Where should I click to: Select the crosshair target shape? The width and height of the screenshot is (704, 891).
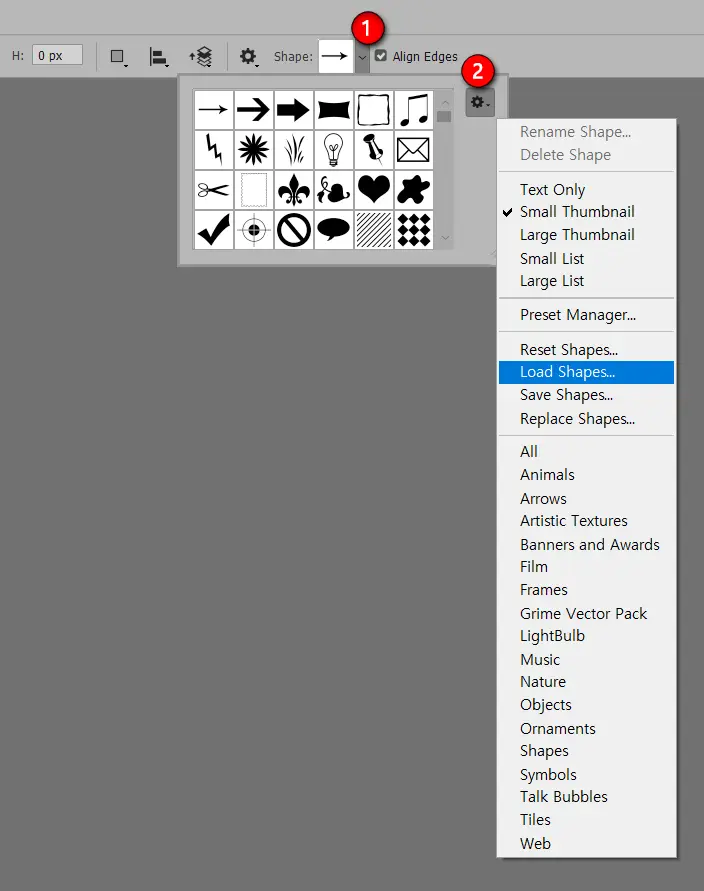pyautogui.click(x=253, y=230)
